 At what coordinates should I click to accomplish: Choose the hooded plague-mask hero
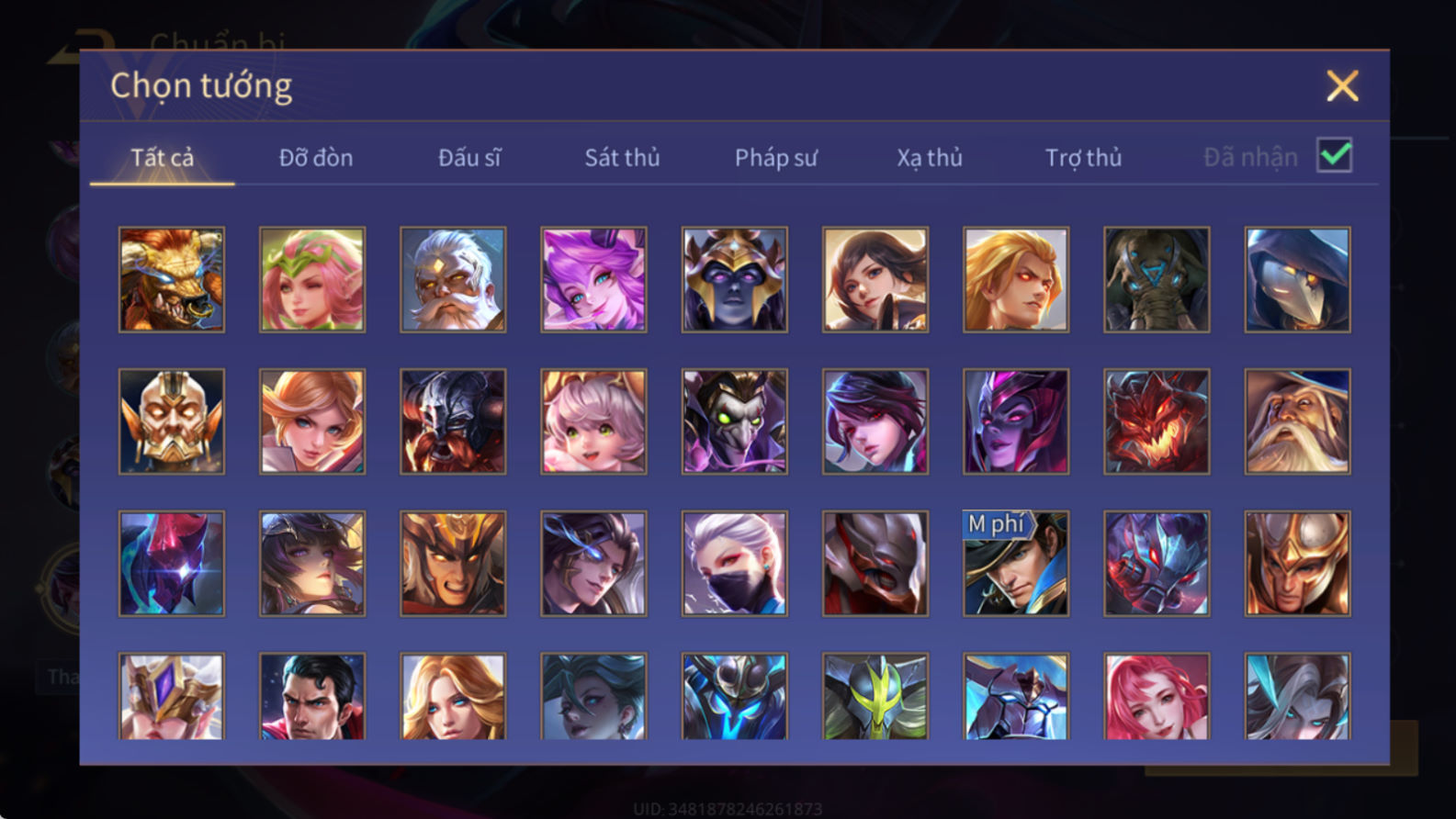(x=1298, y=280)
